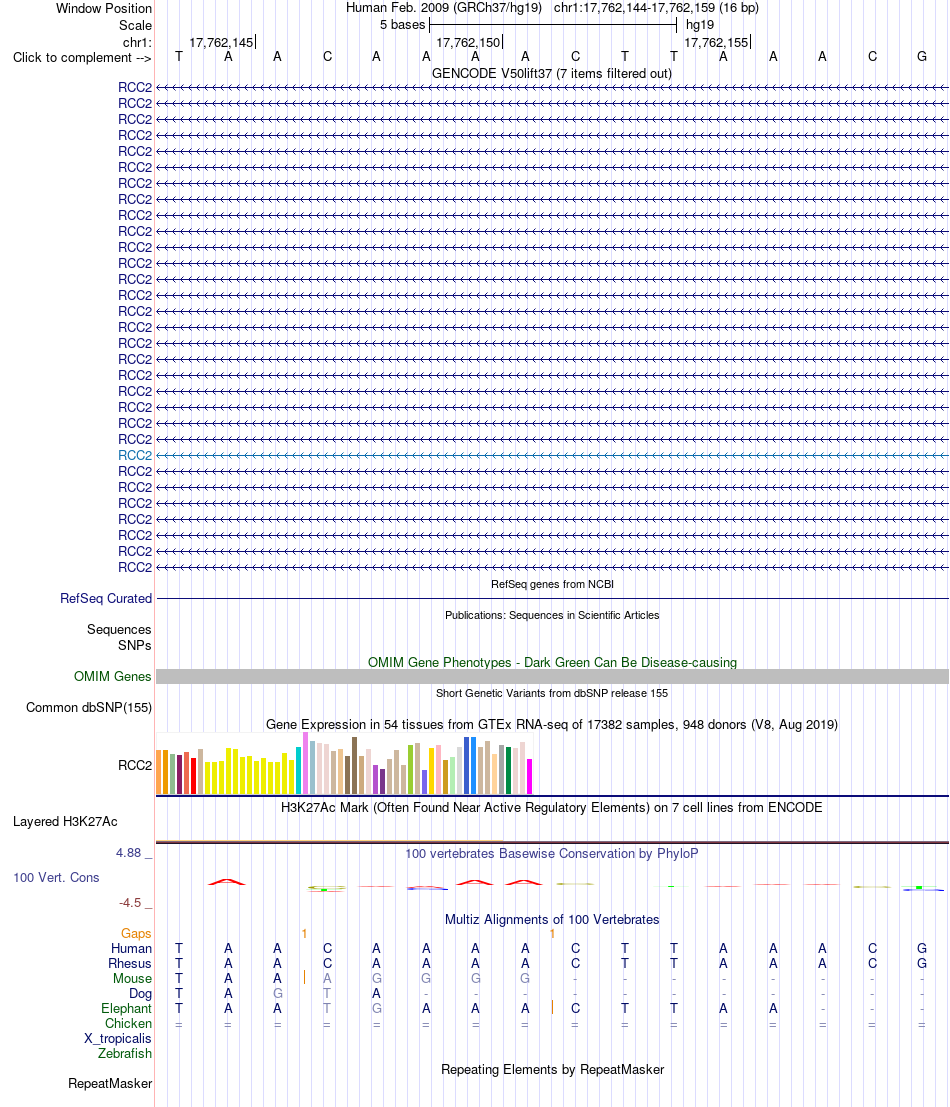The image size is (950, 1107).
Task: Click the magenta bar ending the GTEx chart
Action: coord(529,777)
